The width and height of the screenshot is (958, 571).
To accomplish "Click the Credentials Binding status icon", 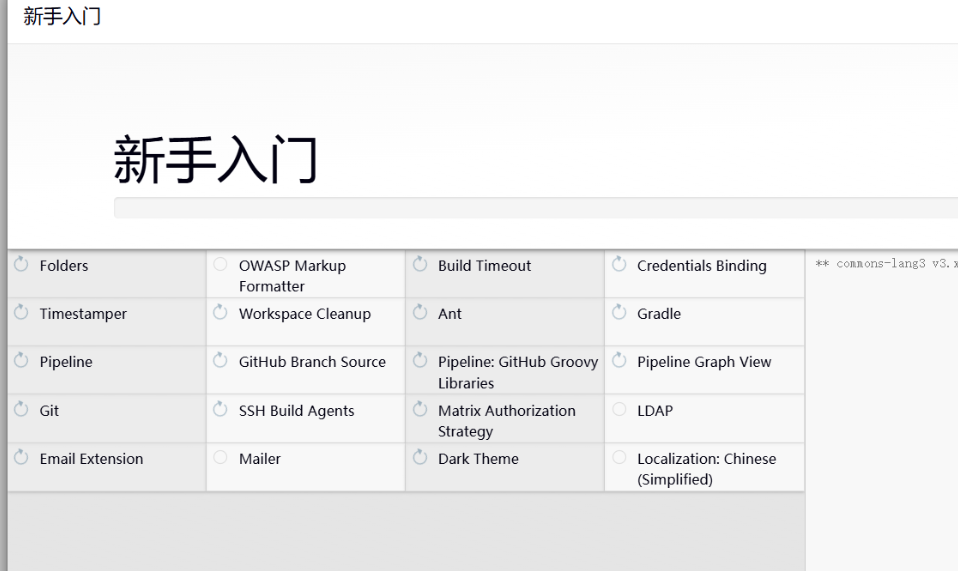I will point(619,264).
